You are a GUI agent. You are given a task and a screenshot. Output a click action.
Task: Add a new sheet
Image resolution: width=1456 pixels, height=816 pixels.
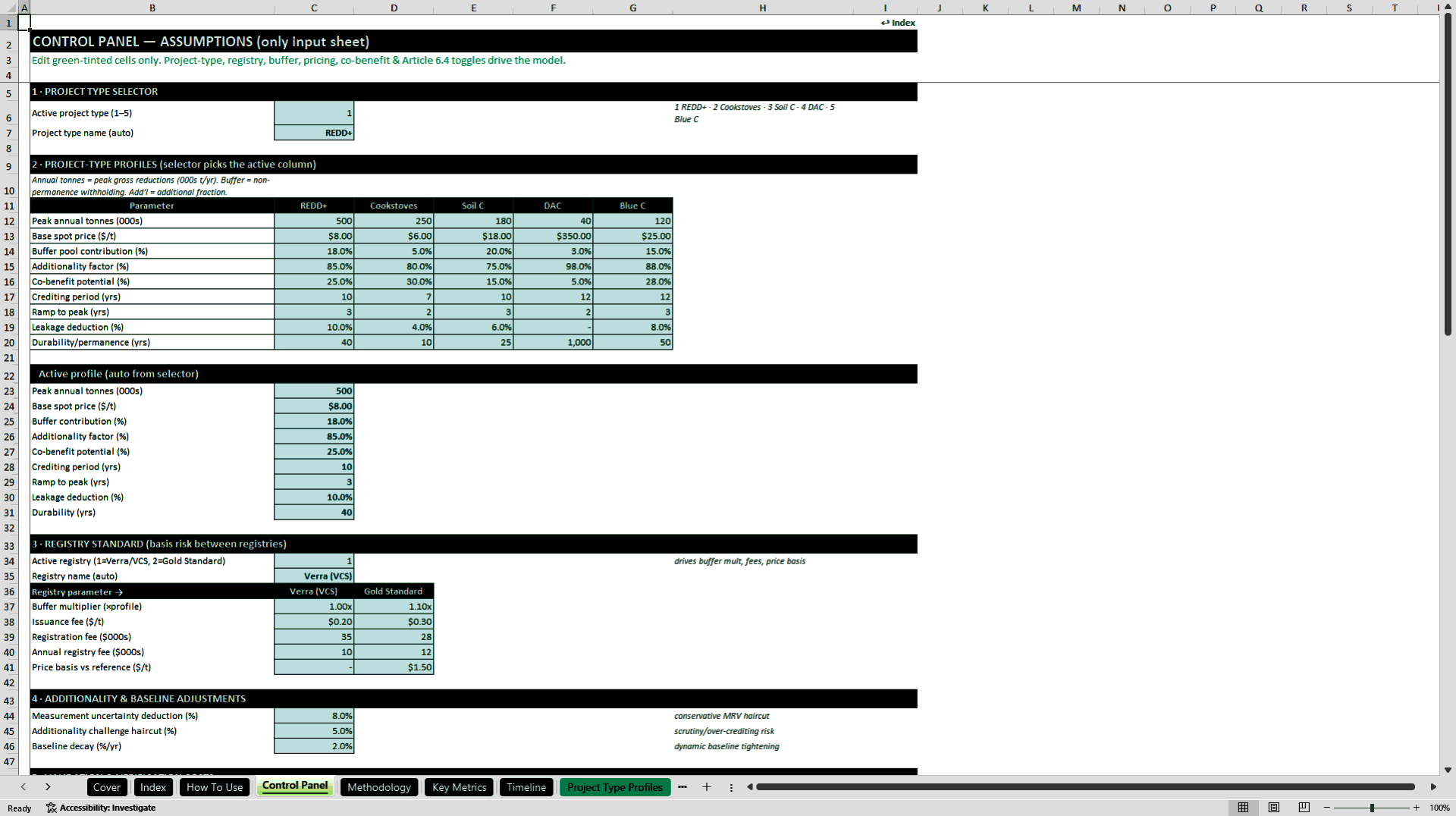707,787
